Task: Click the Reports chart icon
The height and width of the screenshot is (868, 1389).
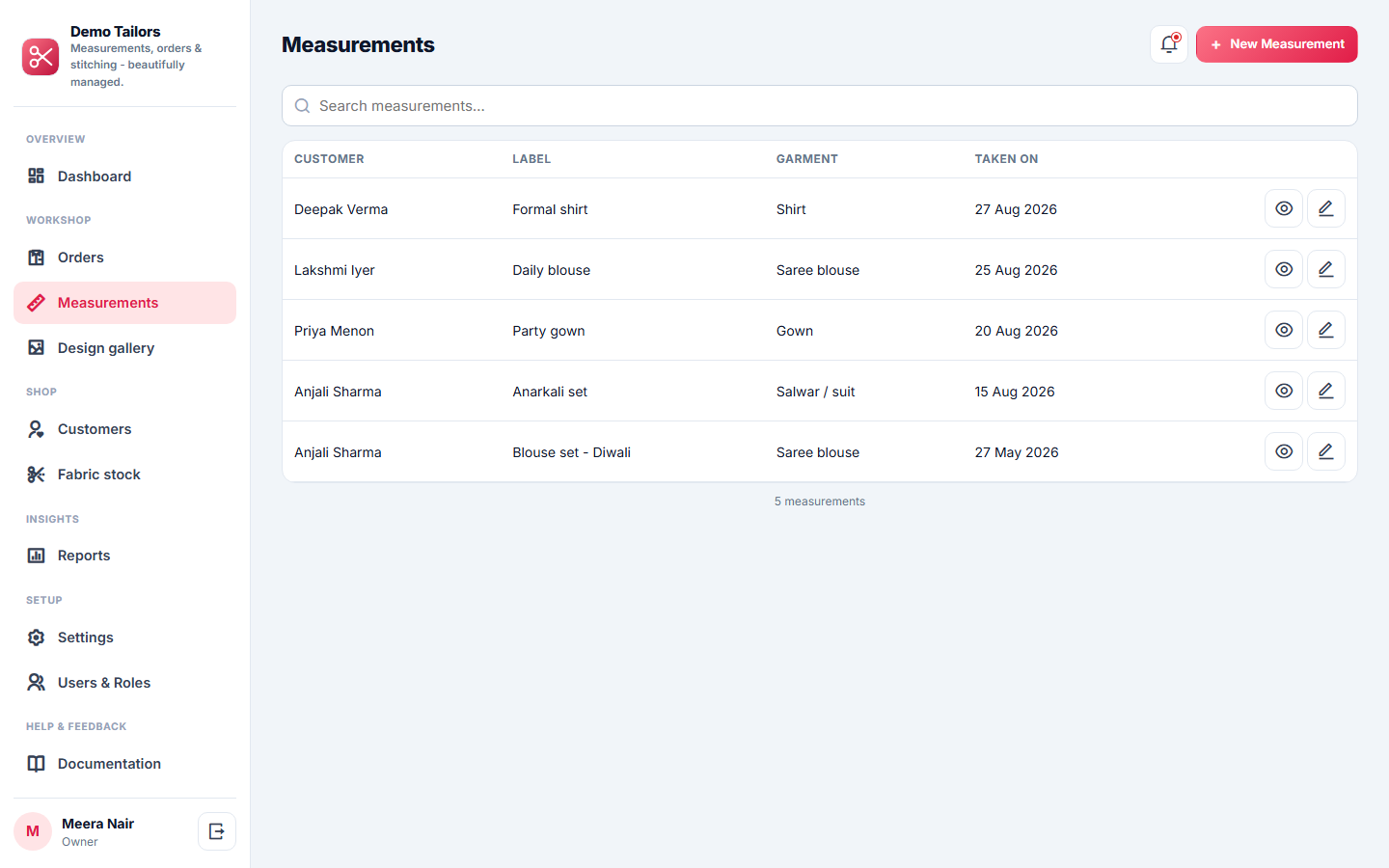Action: pyautogui.click(x=37, y=556)
